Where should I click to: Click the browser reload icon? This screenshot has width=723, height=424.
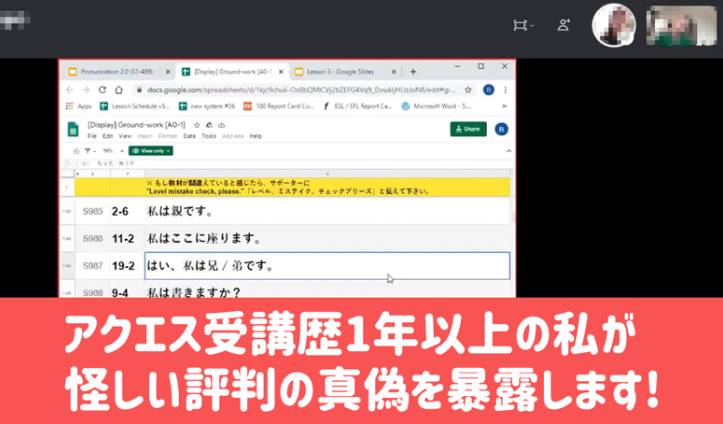click(101, 89)
